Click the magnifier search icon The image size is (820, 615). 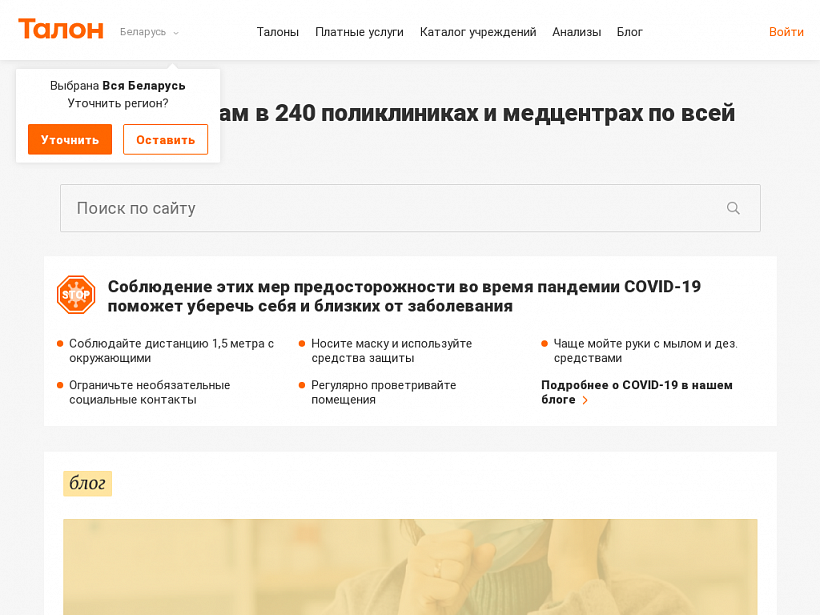point(733,208)
